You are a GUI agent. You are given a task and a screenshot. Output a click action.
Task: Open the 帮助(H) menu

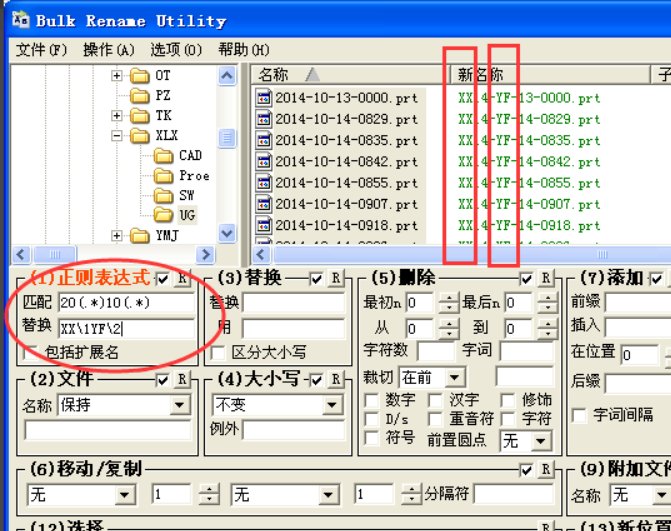[x=243, y=50]
